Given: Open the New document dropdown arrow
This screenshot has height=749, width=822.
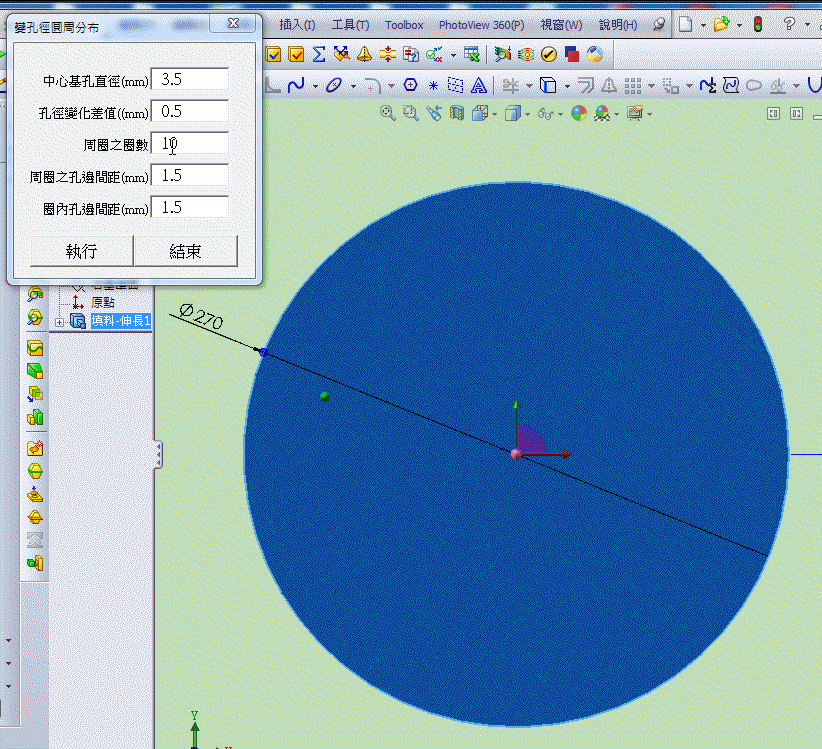Looking at the screenshot, I should (703, 25).
